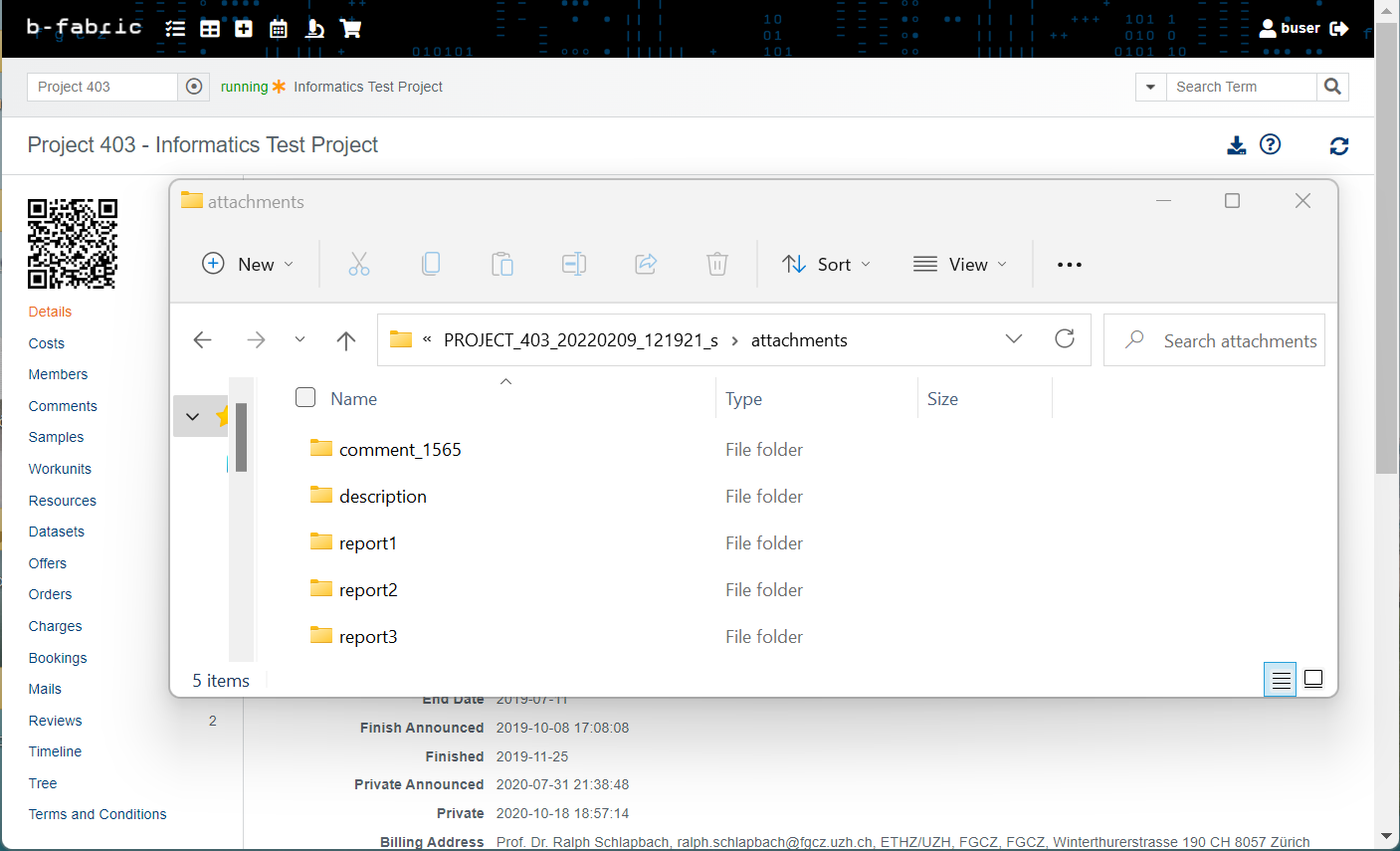Open the help question mark icon
Image resolution: width=1400 pixels, height=851 pixels.
[x=1270, y=145]
